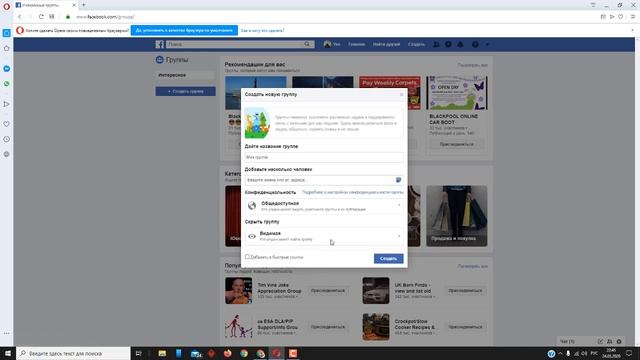Open Найти друзей in Facebook header
640x360 pixels.
pyautogui.click(x=386, y=44)
